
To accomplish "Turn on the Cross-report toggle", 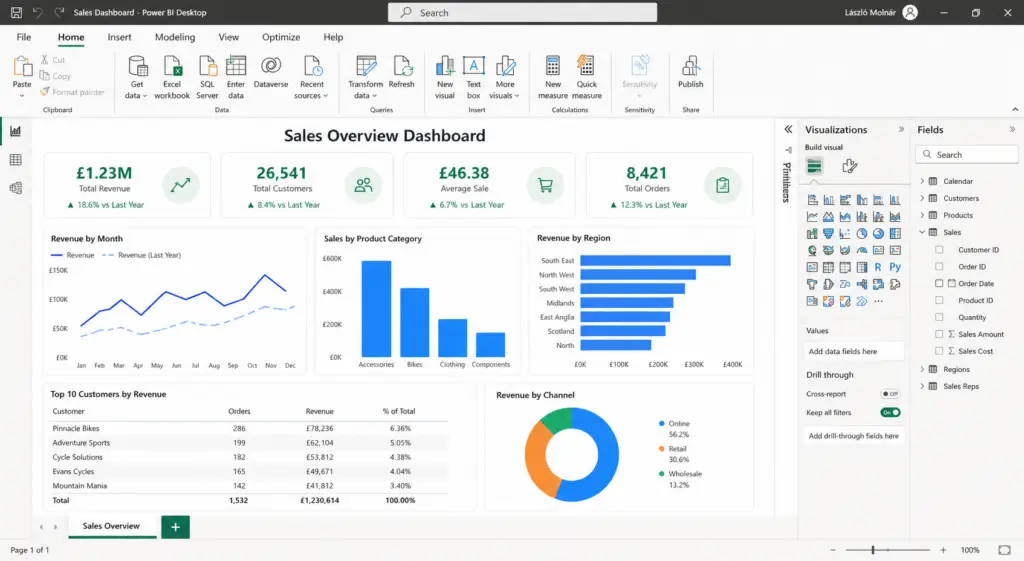I will [x=890, y=394].
